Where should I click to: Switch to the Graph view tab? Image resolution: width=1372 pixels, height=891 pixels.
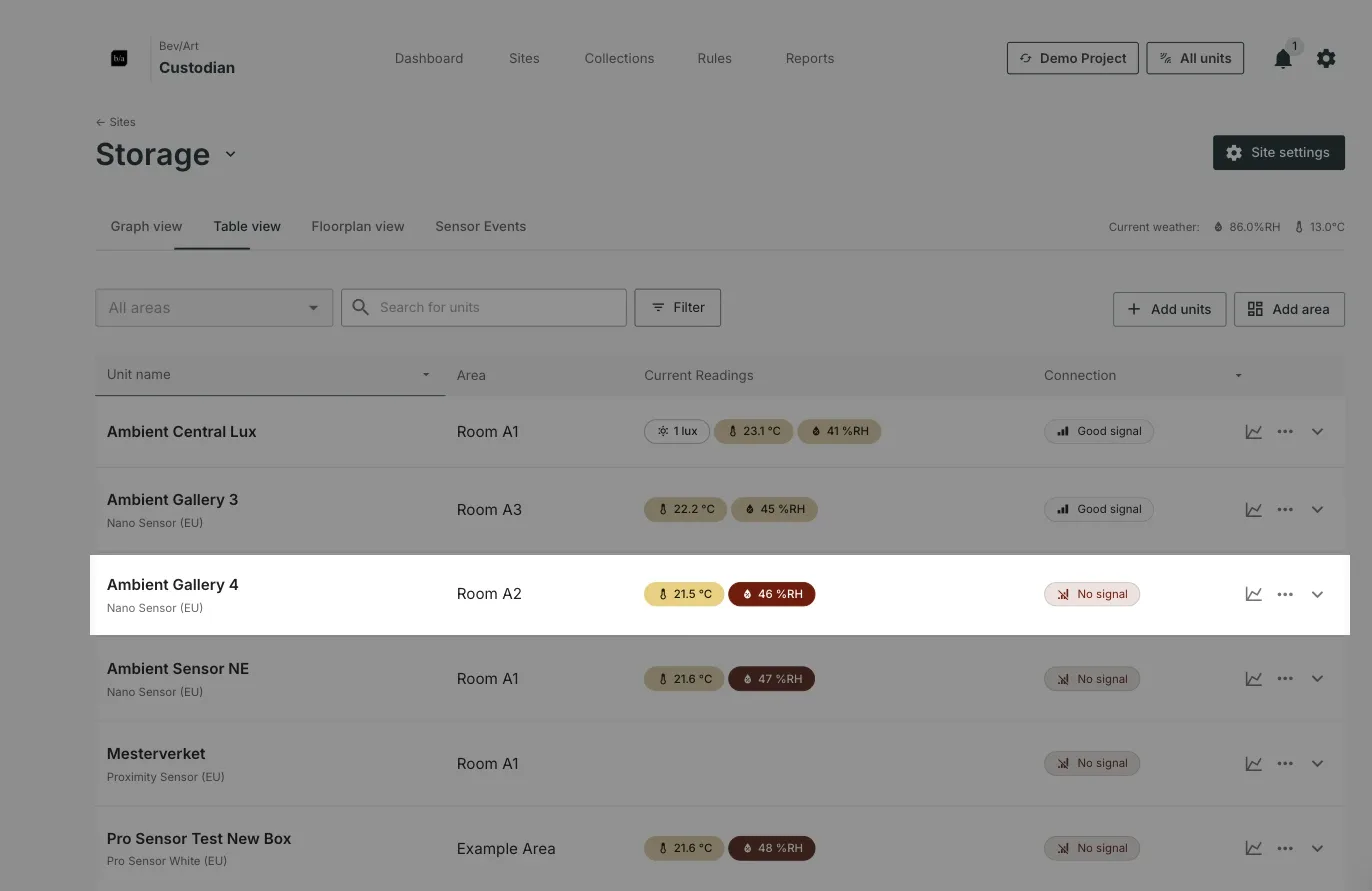[146, 226]
